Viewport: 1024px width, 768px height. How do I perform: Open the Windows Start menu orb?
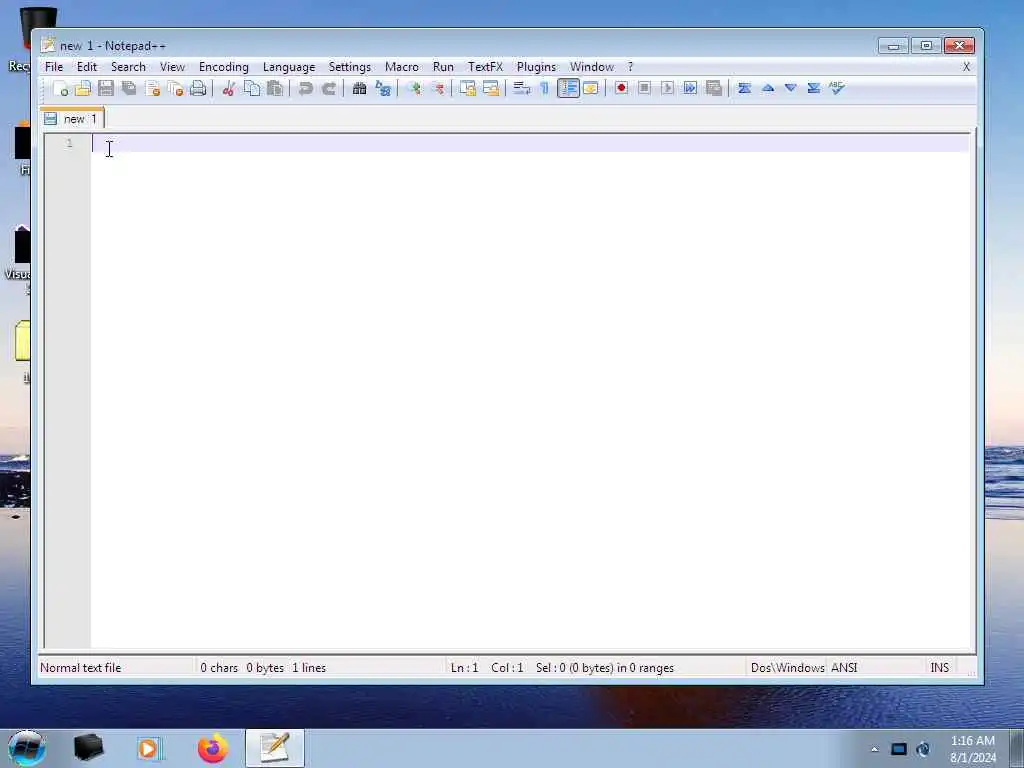click(27, 748)
